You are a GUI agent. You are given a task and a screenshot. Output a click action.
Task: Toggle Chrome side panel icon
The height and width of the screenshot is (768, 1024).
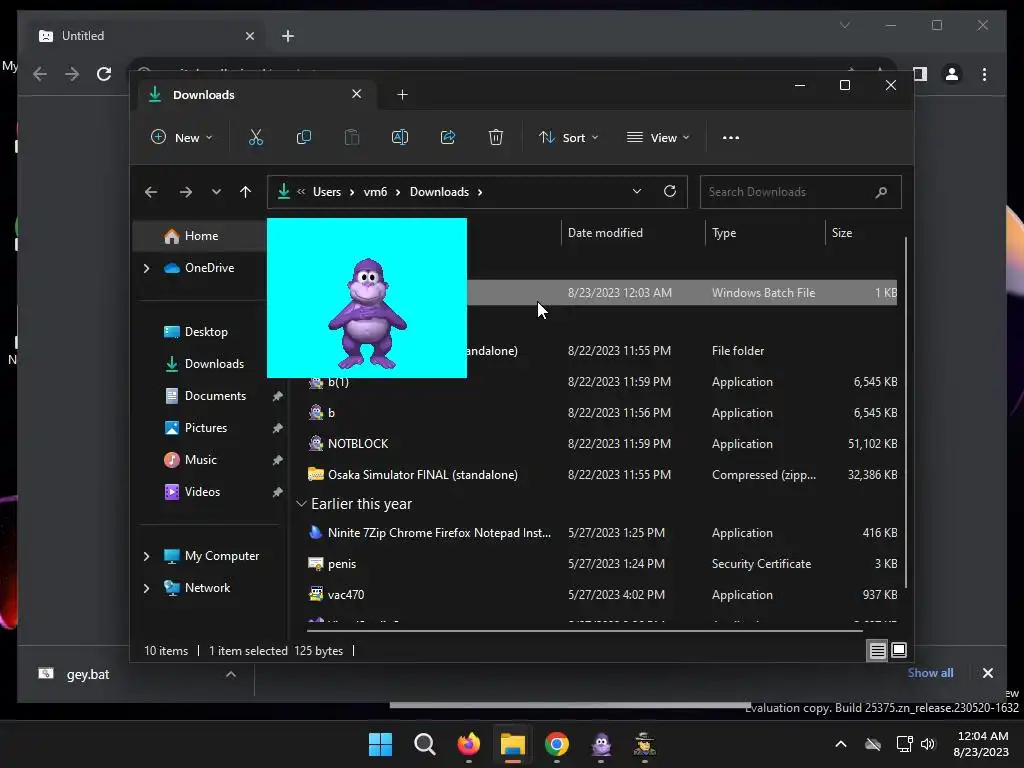920,74
